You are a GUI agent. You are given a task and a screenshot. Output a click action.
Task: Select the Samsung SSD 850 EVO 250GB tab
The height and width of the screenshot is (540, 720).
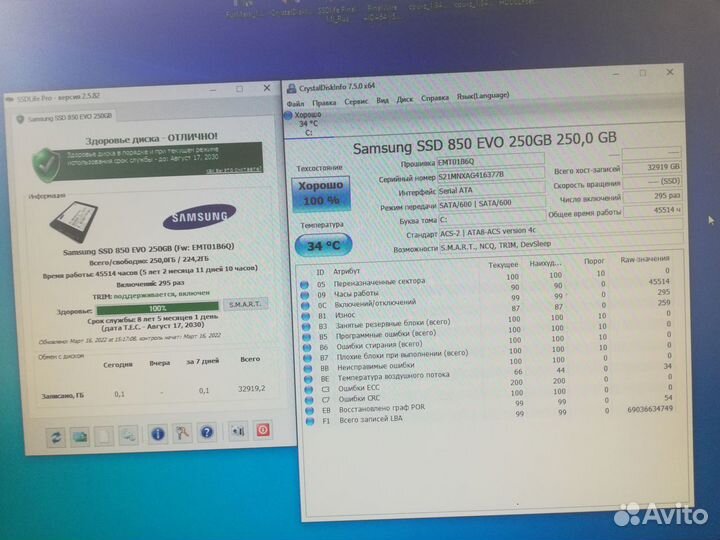(x=65, y=118)
